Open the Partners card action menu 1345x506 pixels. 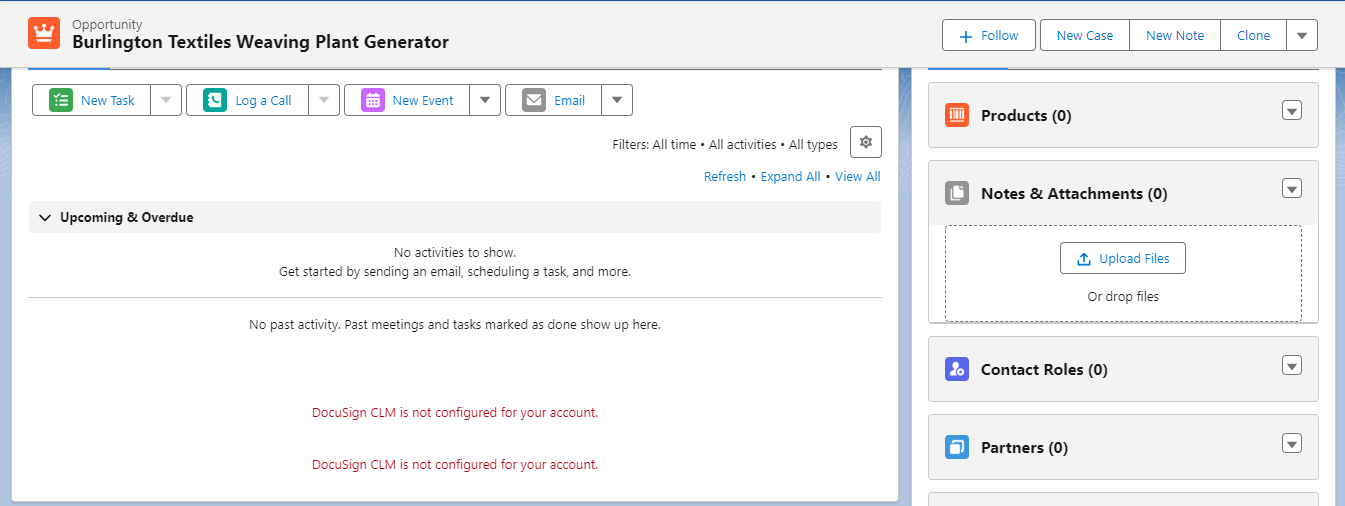[x=1292, y=443]
